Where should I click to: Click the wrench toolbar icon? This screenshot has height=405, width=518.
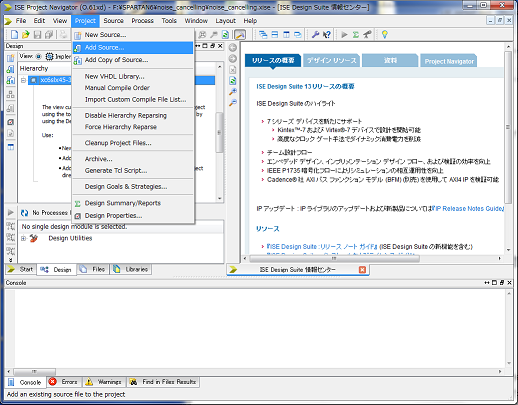pos(315,34)
